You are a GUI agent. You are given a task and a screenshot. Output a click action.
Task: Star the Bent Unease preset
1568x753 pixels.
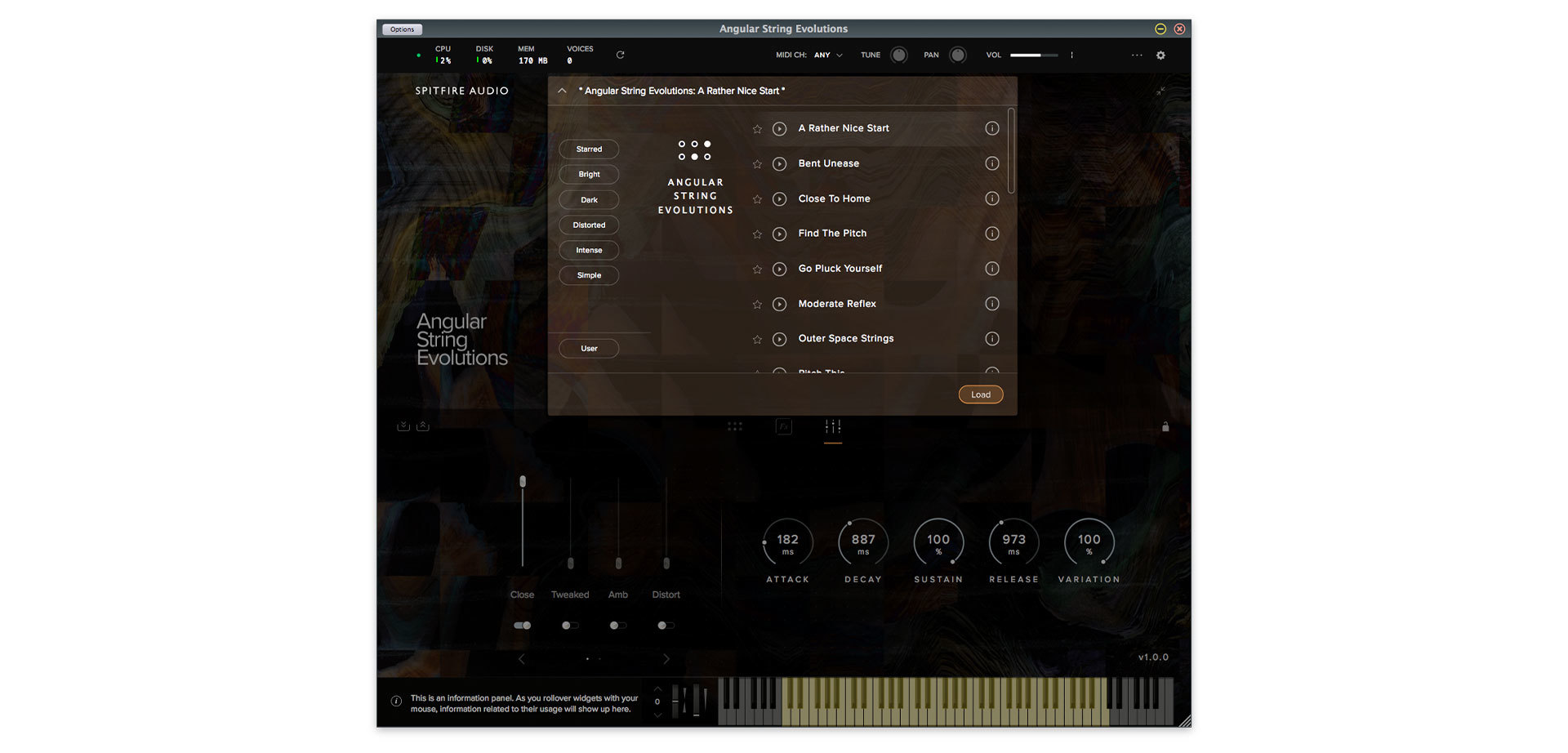coord(757,164)
